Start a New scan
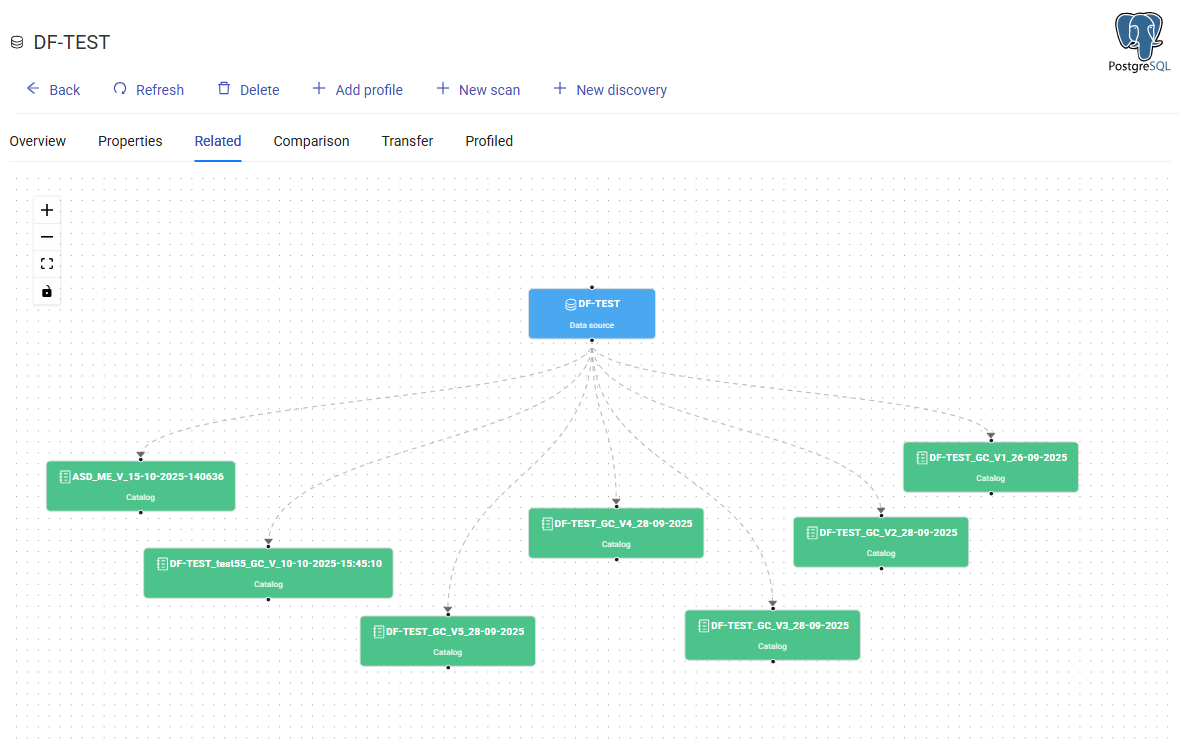 click(478, 90)
